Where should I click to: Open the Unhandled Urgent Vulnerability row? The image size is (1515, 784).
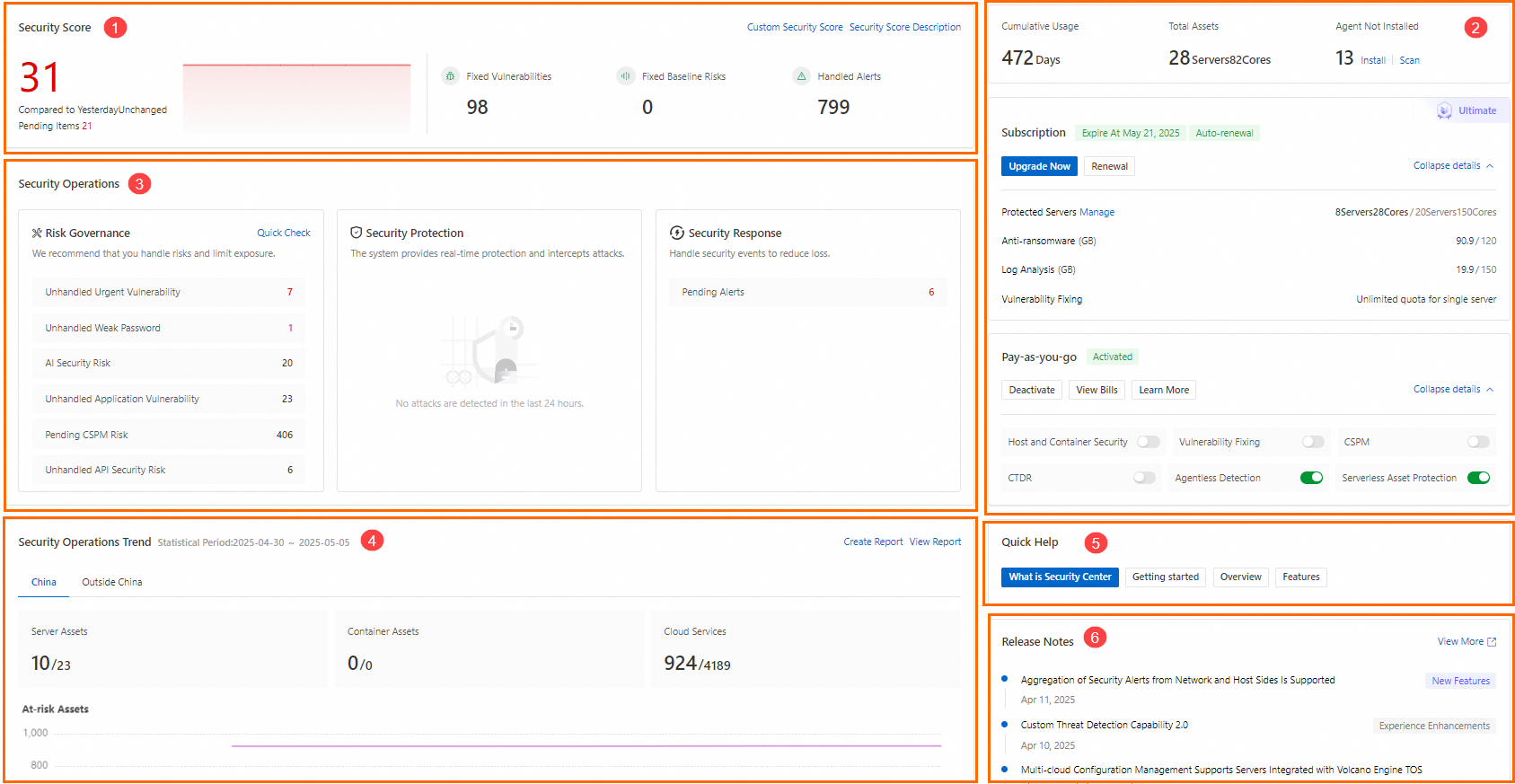169,292
